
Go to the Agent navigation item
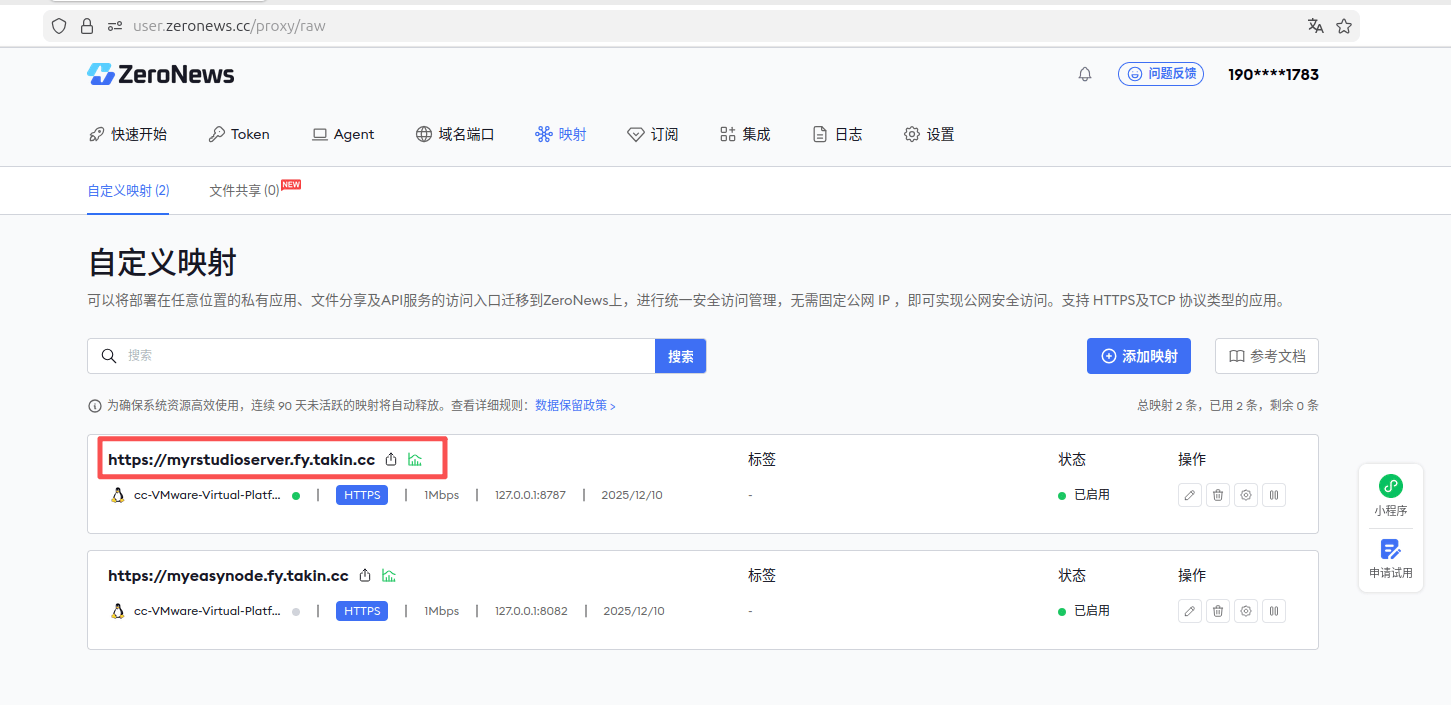343,134
